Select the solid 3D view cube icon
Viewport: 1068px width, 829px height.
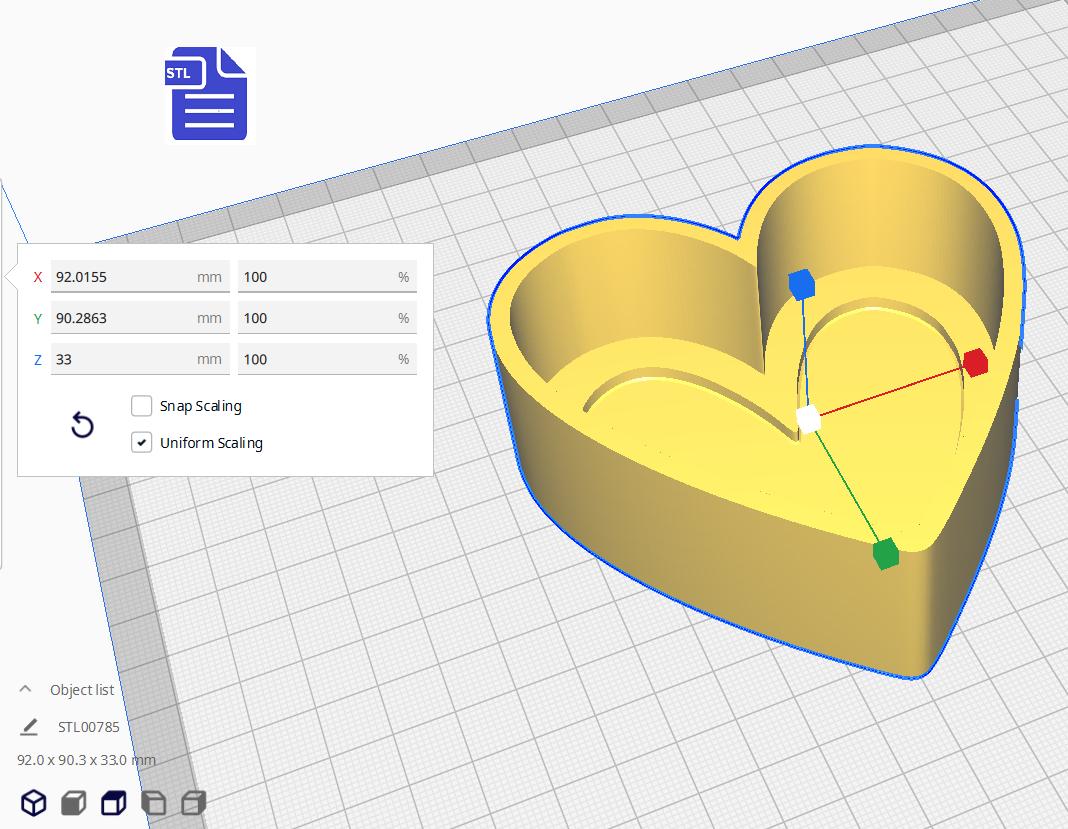(x=33, y=802)
